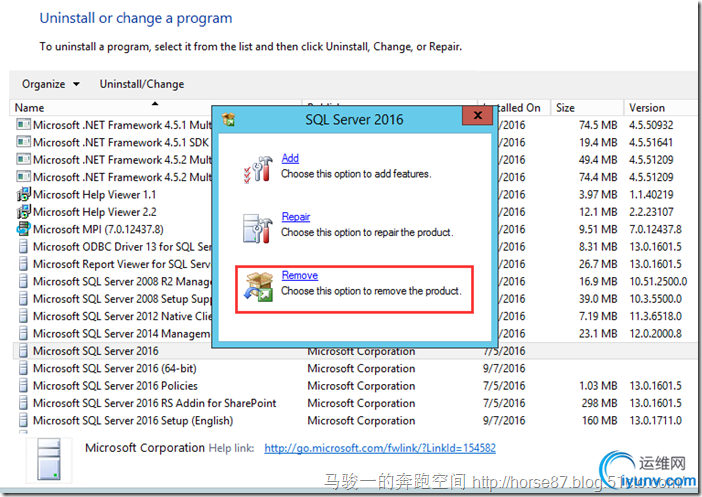Select Microsoft Report Viewer for SQL Server entry

click(122, 265)
